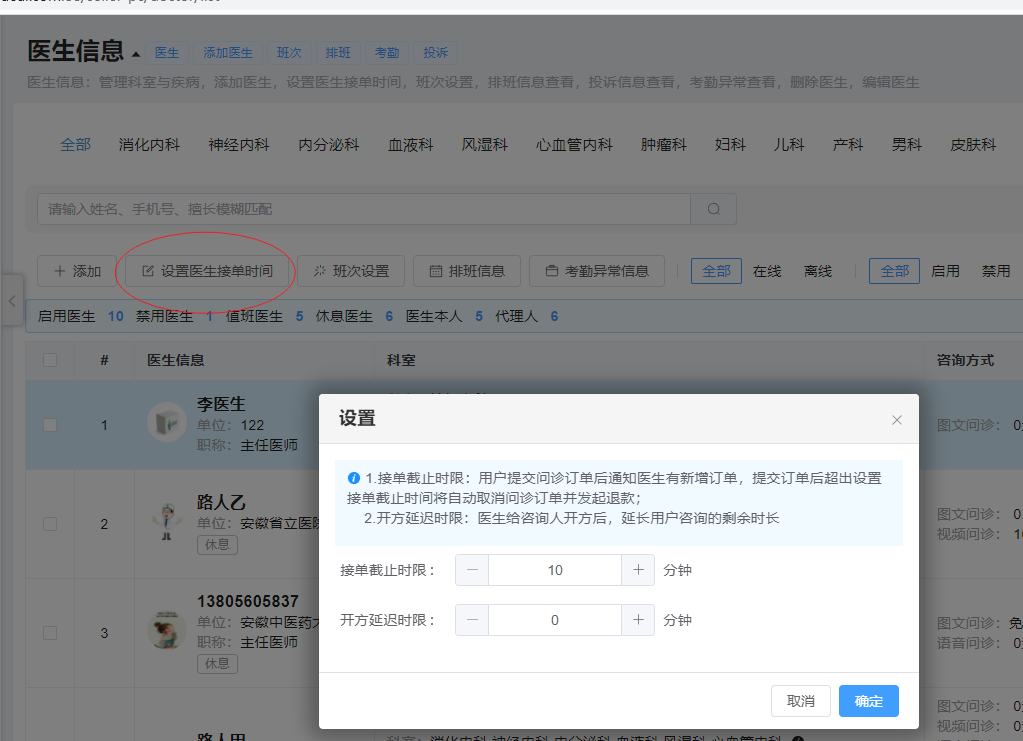
Task: Select the 肿瘤科 department tab
Action: 664,145
